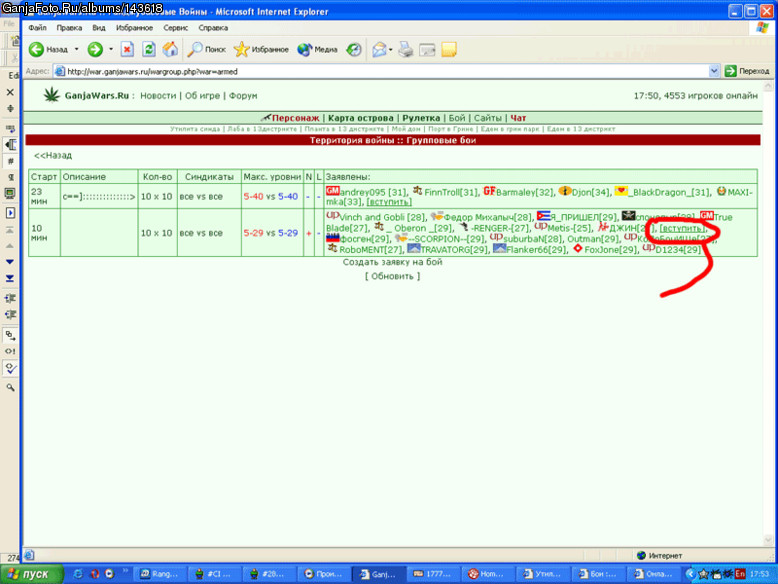Screen dimensions: 778x584
Task: Go to Персонаж page
Action: pyautogui.click(x=295, y=118)
